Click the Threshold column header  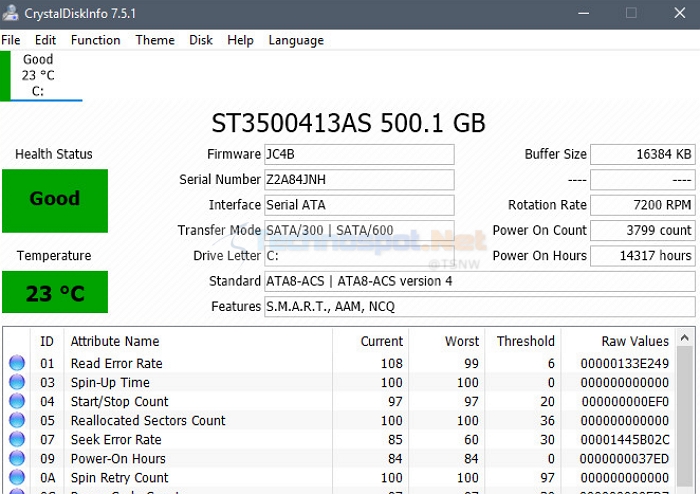[523, 341]
